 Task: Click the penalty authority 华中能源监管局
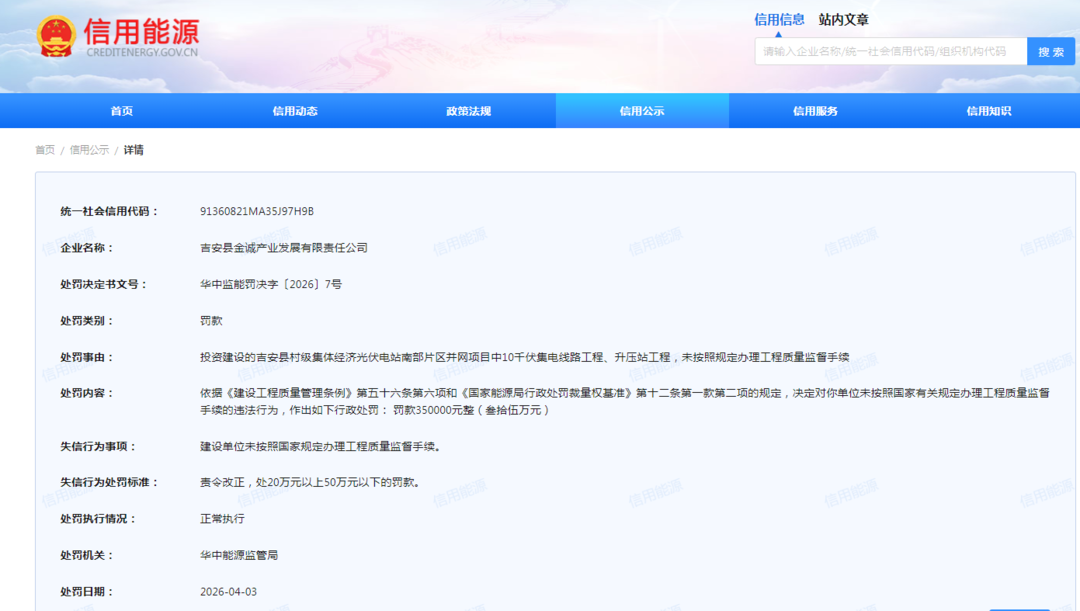tap(238, 555)
